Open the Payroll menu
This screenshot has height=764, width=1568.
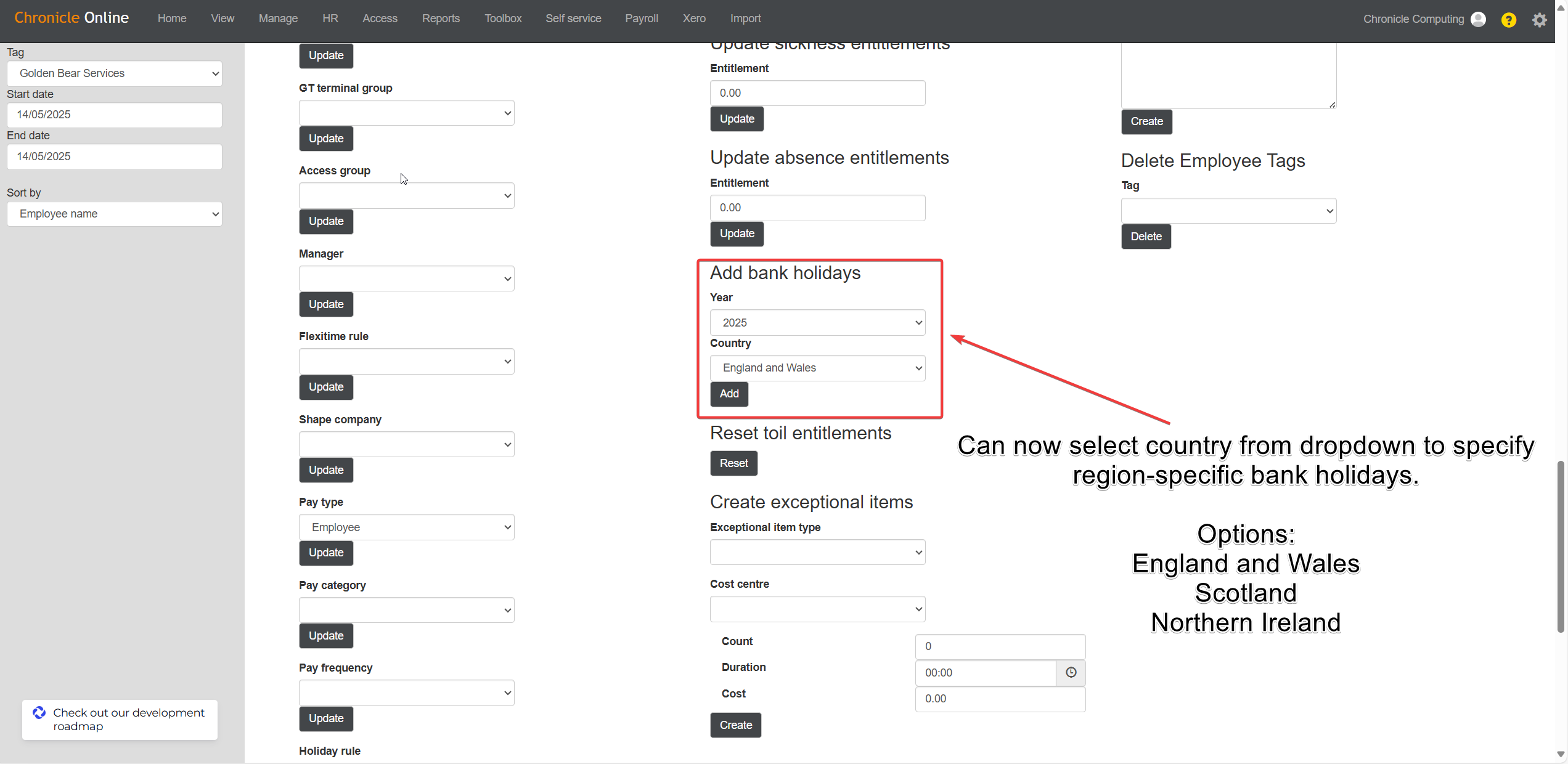pyautogui.click(x=641, y=18)
